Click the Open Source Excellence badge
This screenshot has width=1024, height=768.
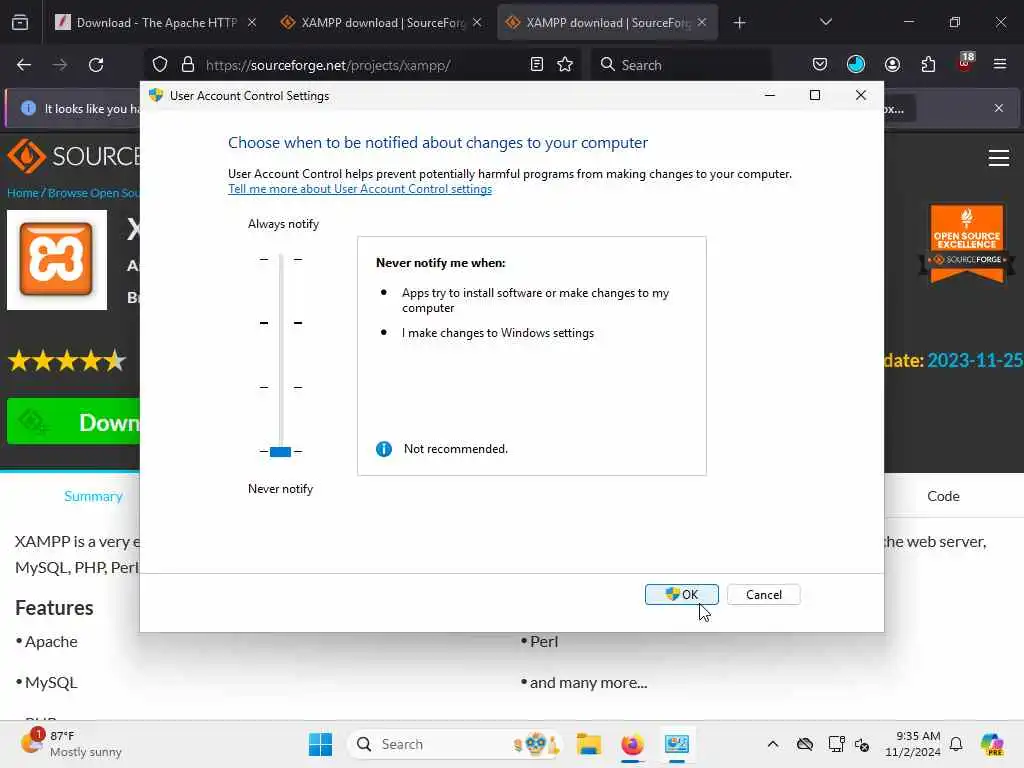point(967,244)
